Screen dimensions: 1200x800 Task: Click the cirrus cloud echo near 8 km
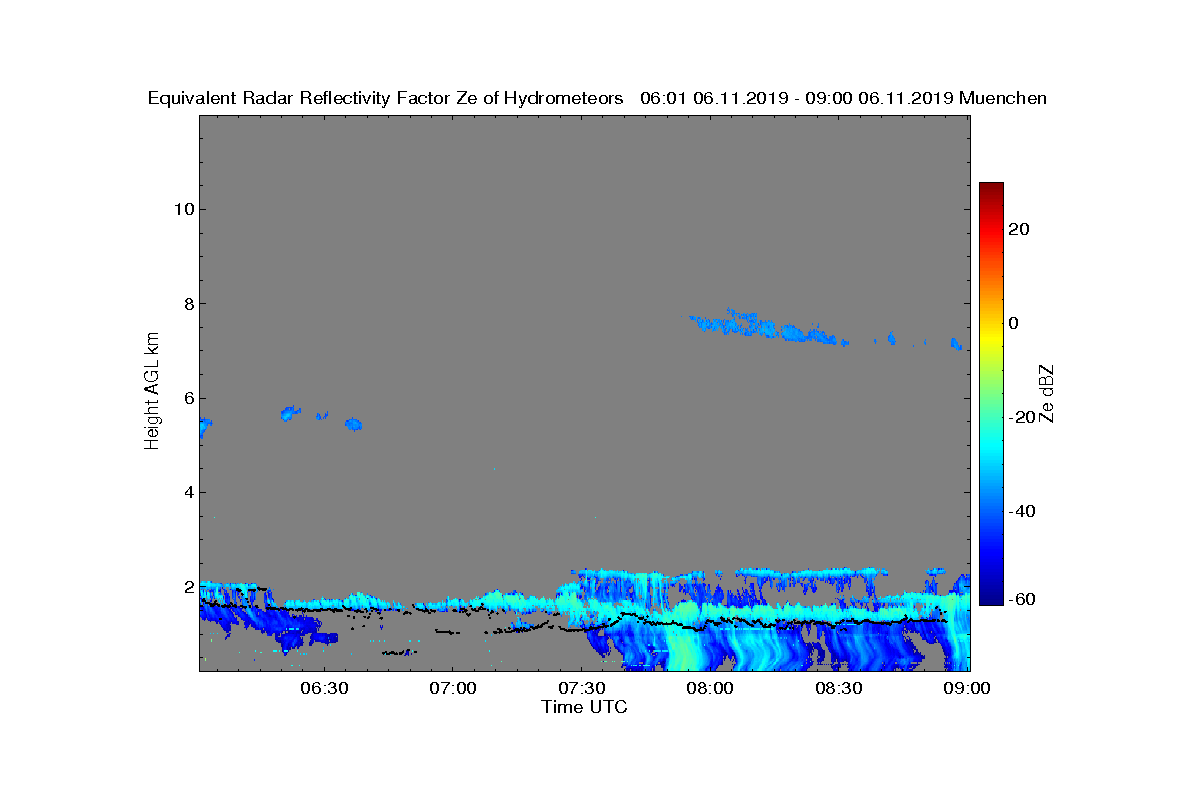click(x=765, y=327)
